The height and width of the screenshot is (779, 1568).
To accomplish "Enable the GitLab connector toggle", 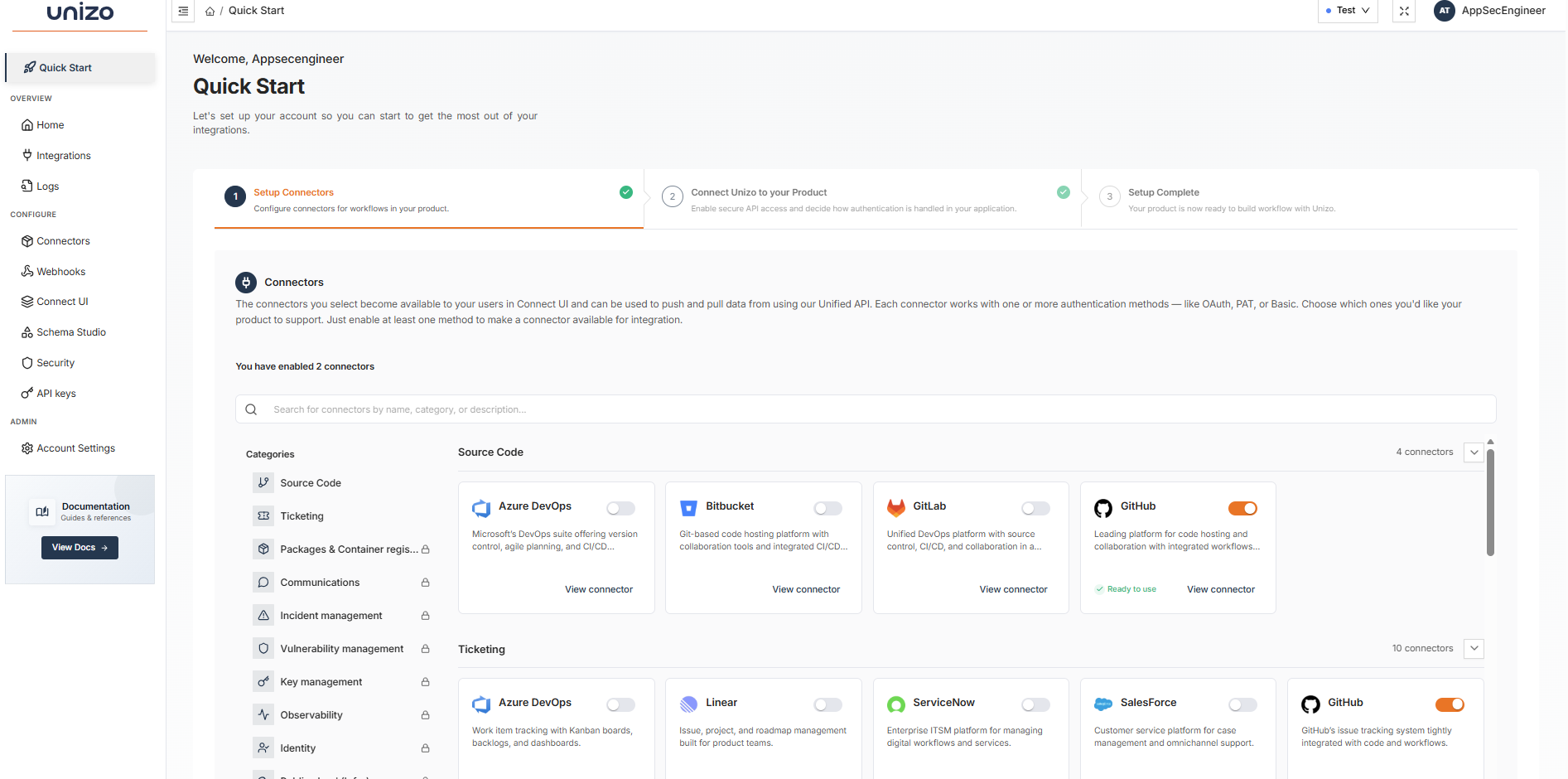I will (x=1035, y=508).
